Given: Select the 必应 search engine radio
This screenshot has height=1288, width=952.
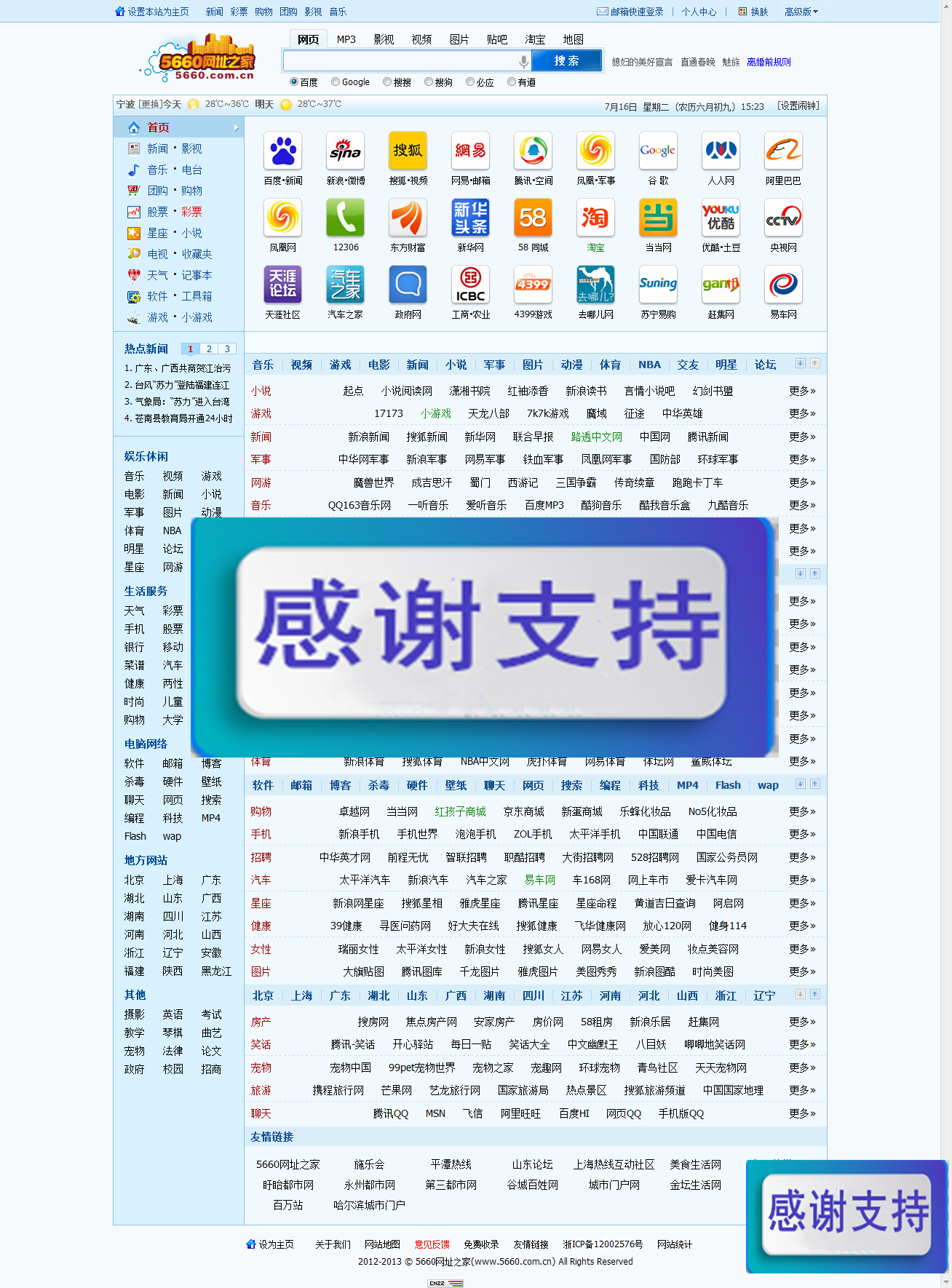Looking at the screenshot, I should (x=470, y=82).
